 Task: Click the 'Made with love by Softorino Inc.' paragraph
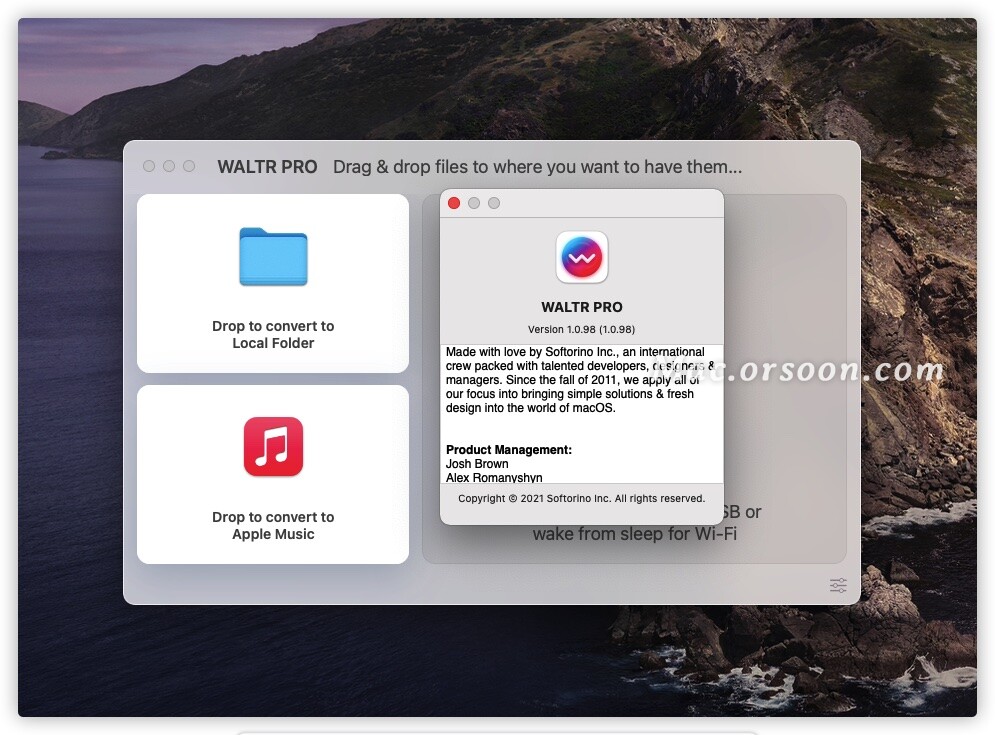[x=581, y=380]
